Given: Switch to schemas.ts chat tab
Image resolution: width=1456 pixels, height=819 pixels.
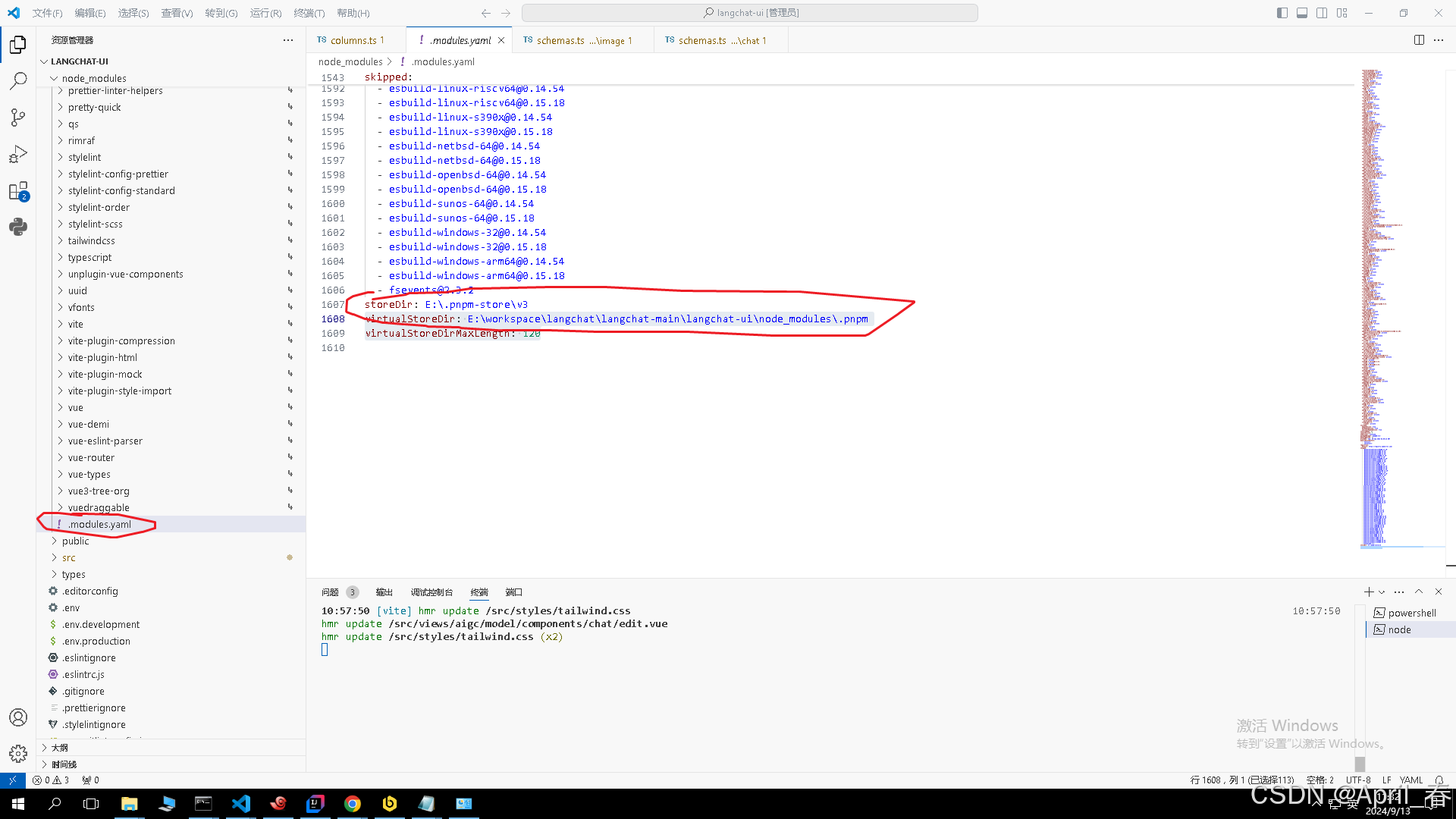Looking at the screenshot, I should [x=720, y=40].
